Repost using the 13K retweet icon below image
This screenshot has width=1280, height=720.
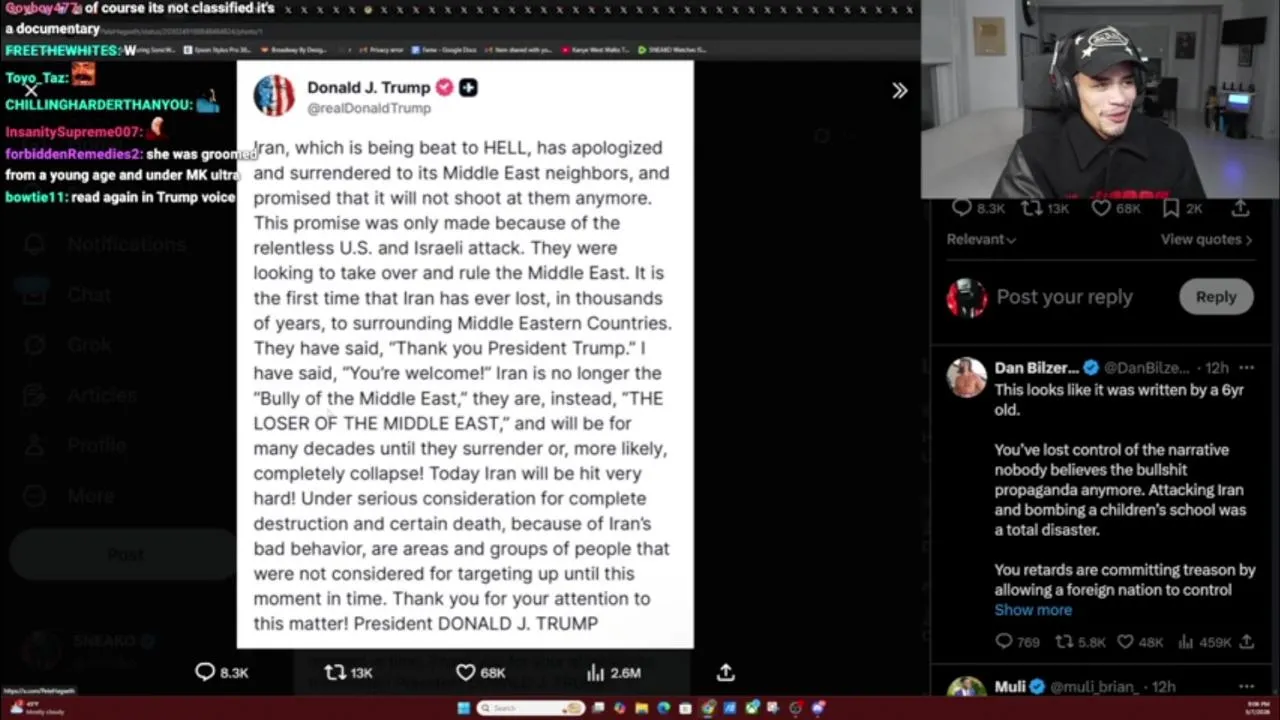click(x=335, y=672)
